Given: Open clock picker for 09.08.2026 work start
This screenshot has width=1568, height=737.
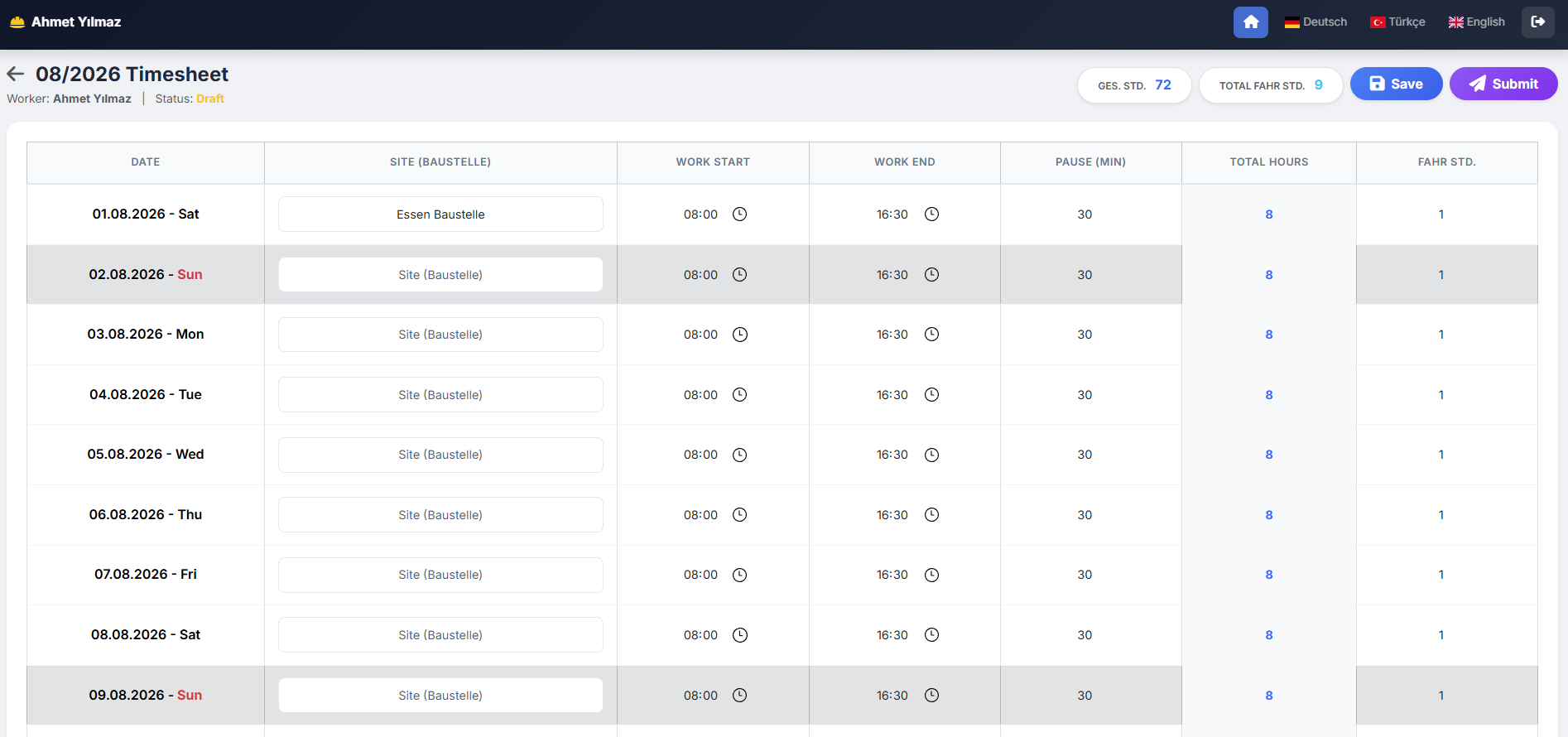Looking at the screenshot, I should [x=739, y=696].
